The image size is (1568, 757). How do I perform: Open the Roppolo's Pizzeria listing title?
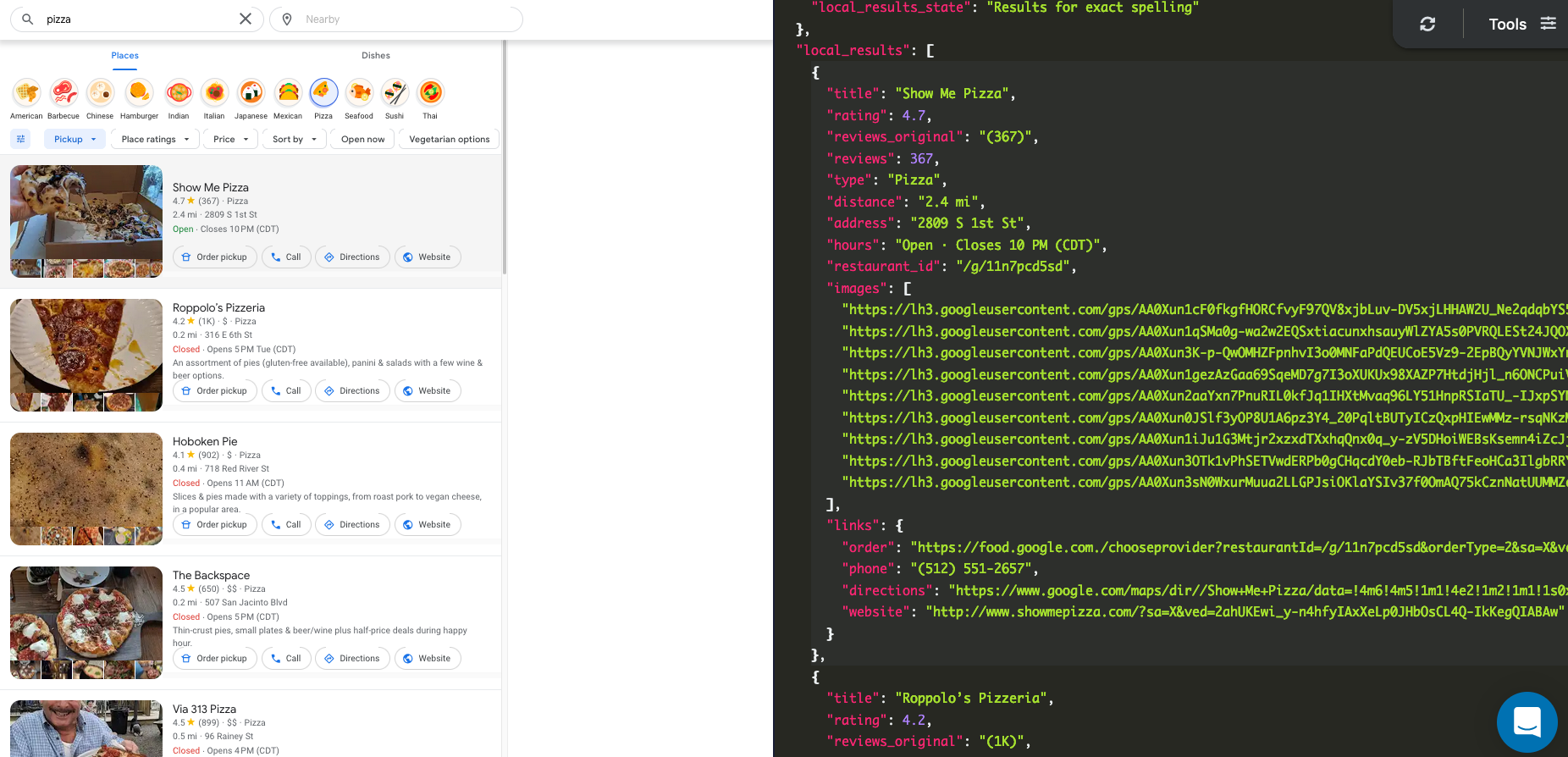(x=218, y=307)
